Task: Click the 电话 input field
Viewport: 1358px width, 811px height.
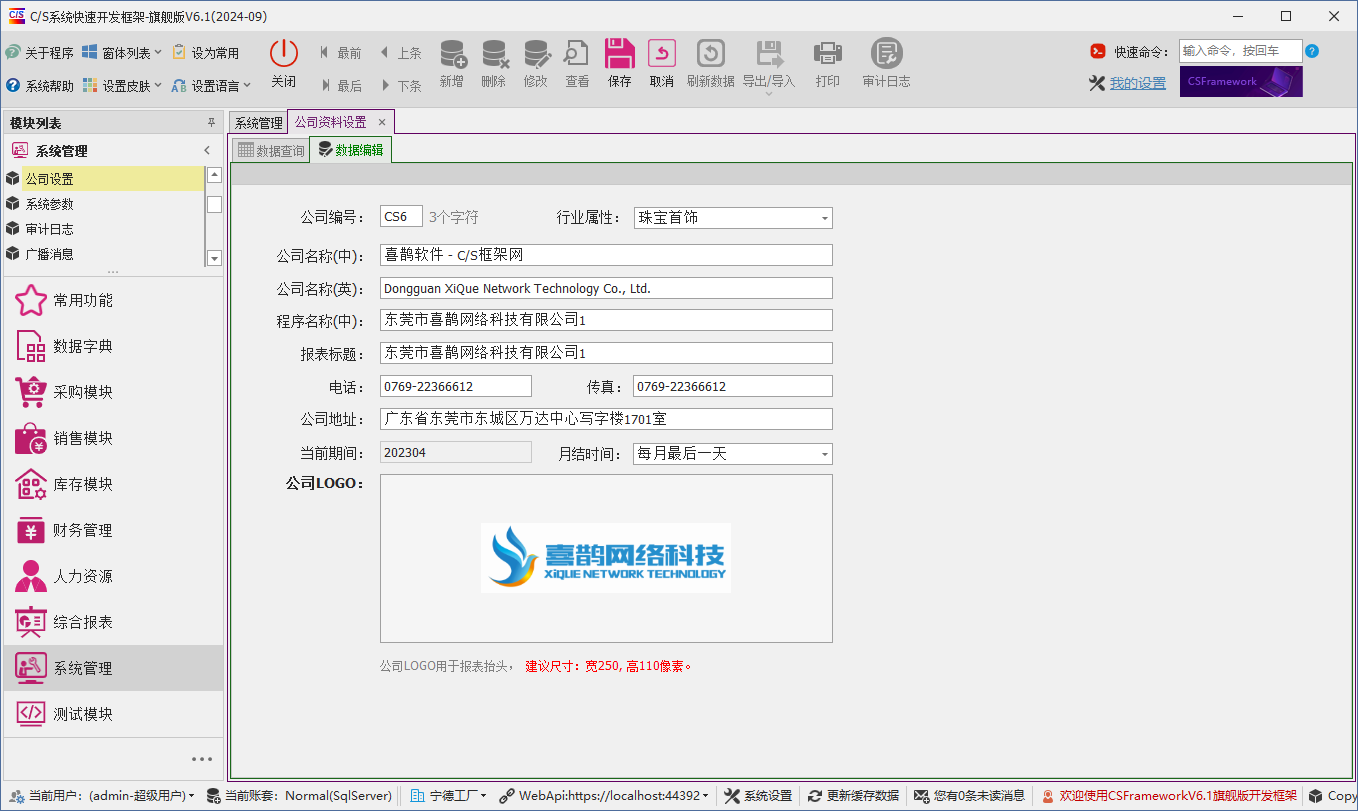Action: point(456,386)
